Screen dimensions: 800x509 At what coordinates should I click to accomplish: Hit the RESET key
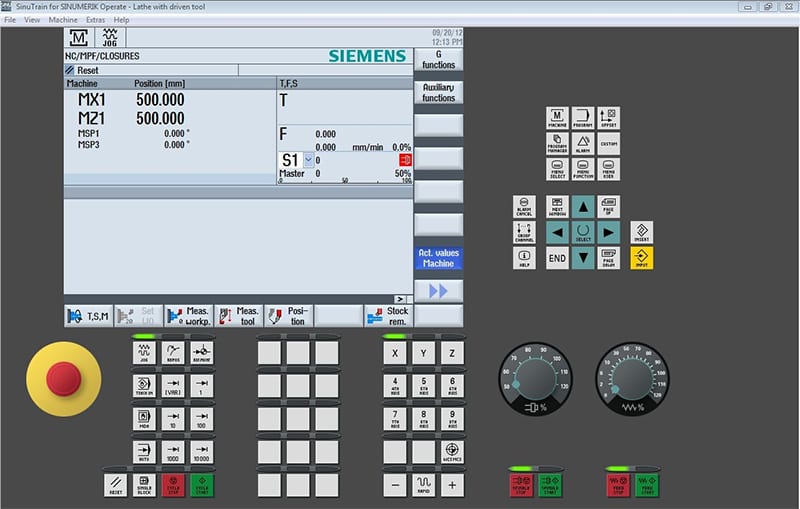coord(115,485)
